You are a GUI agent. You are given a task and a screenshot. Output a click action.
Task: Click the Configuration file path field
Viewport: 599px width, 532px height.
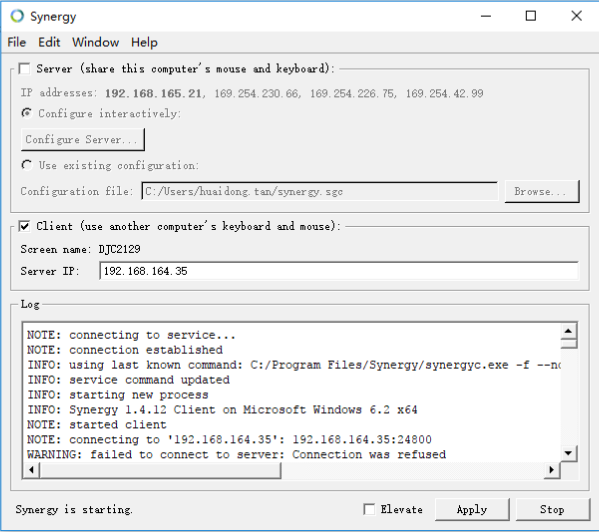point(320,191)
